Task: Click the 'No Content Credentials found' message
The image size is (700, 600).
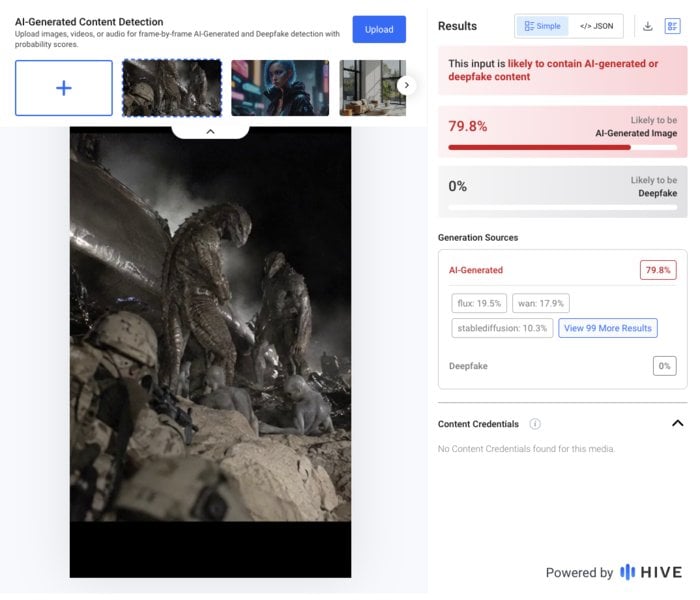Action: point(526,449)
